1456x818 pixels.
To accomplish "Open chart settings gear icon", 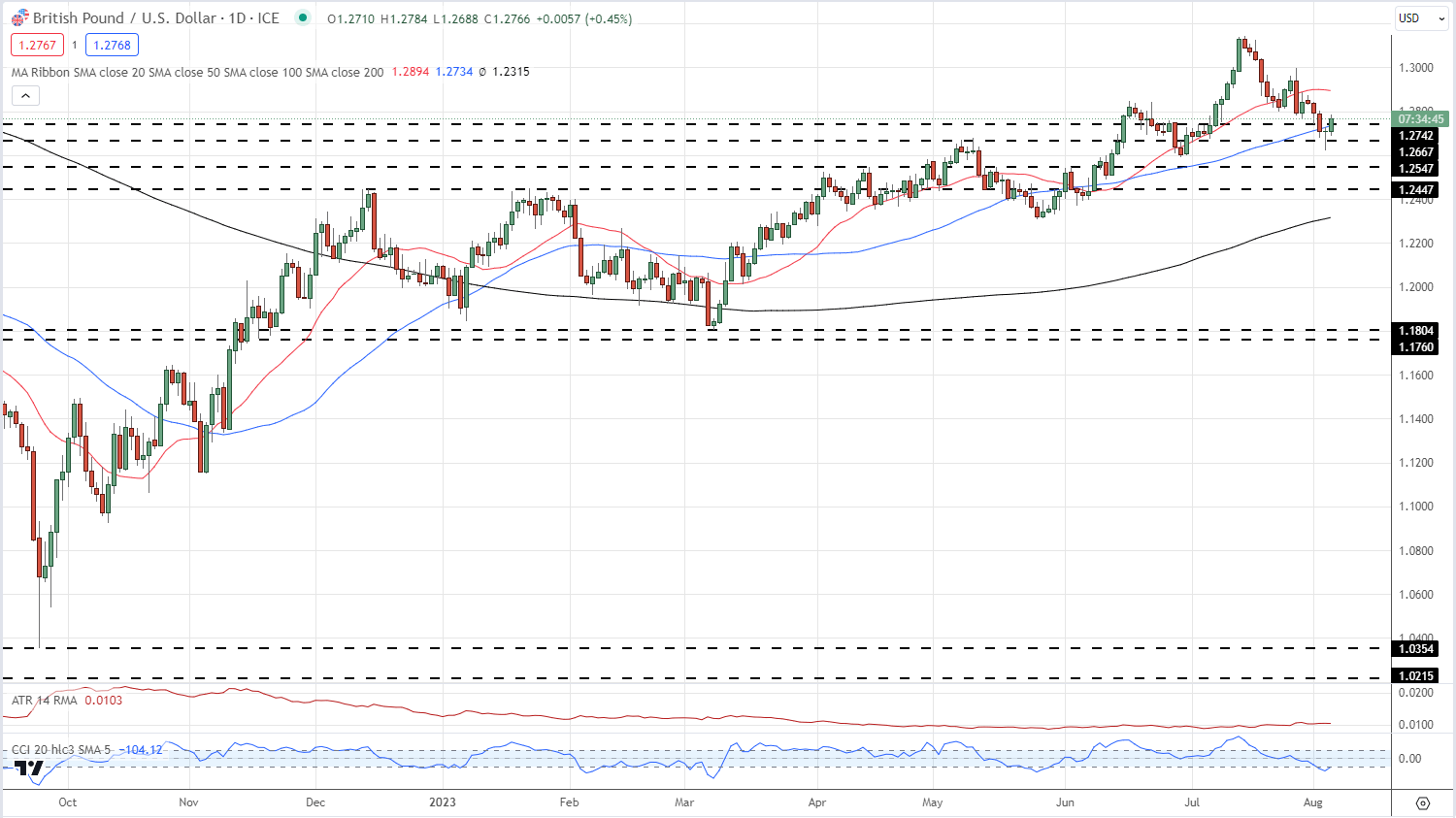I will [1423, 802].
